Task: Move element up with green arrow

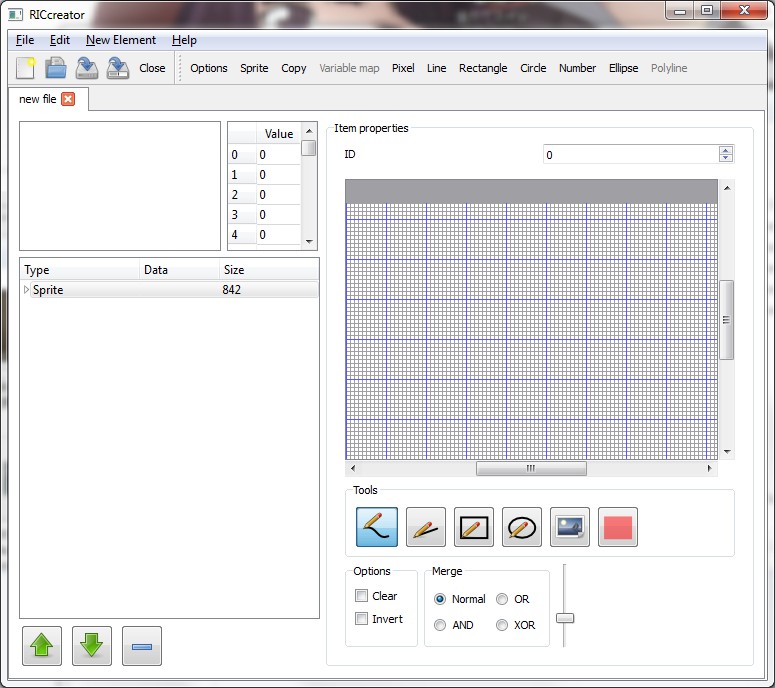Action: pyautogui.click(x=41, y=646)
